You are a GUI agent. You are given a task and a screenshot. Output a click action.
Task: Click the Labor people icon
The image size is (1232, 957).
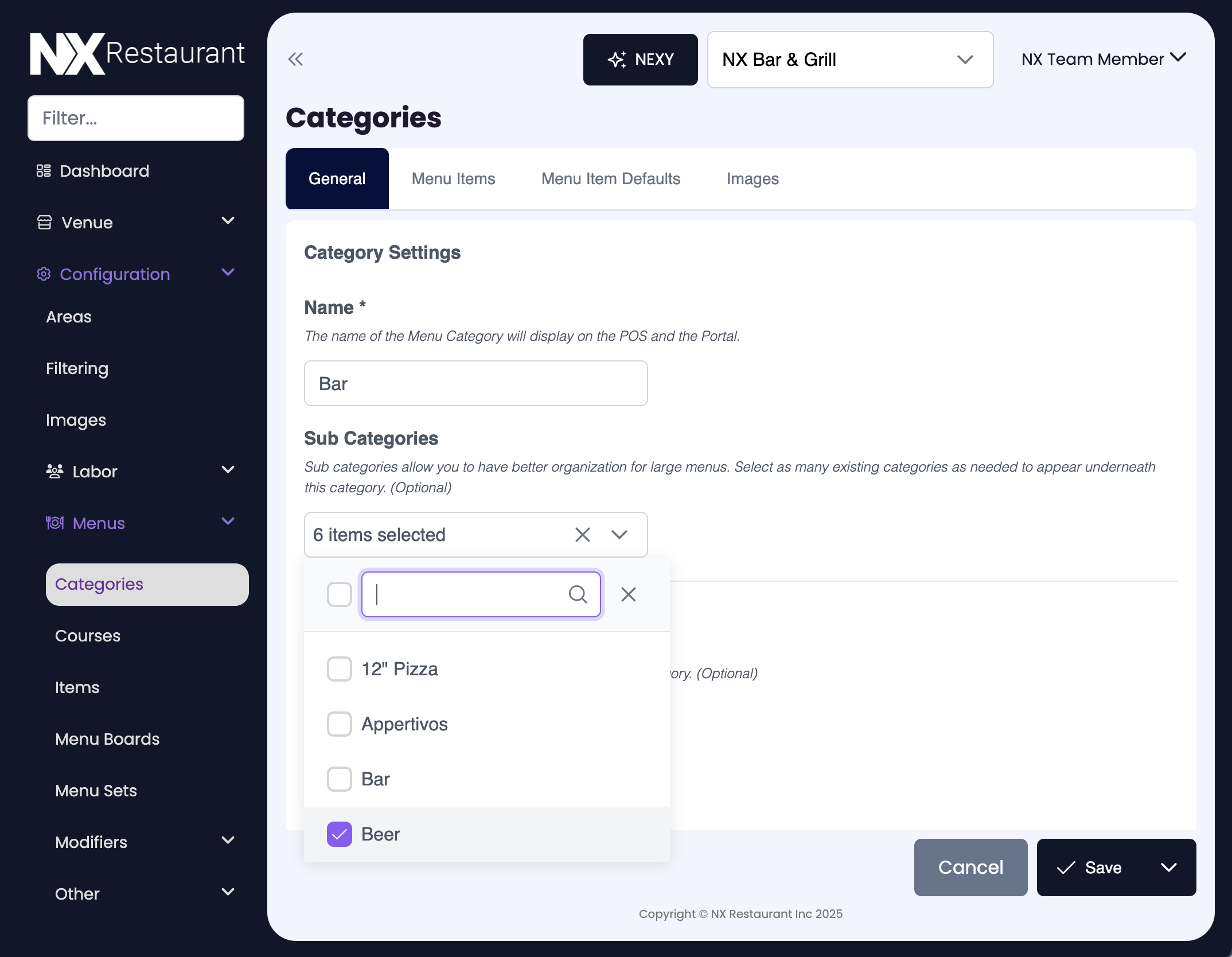pyautogui.click(x=53, y=471)
